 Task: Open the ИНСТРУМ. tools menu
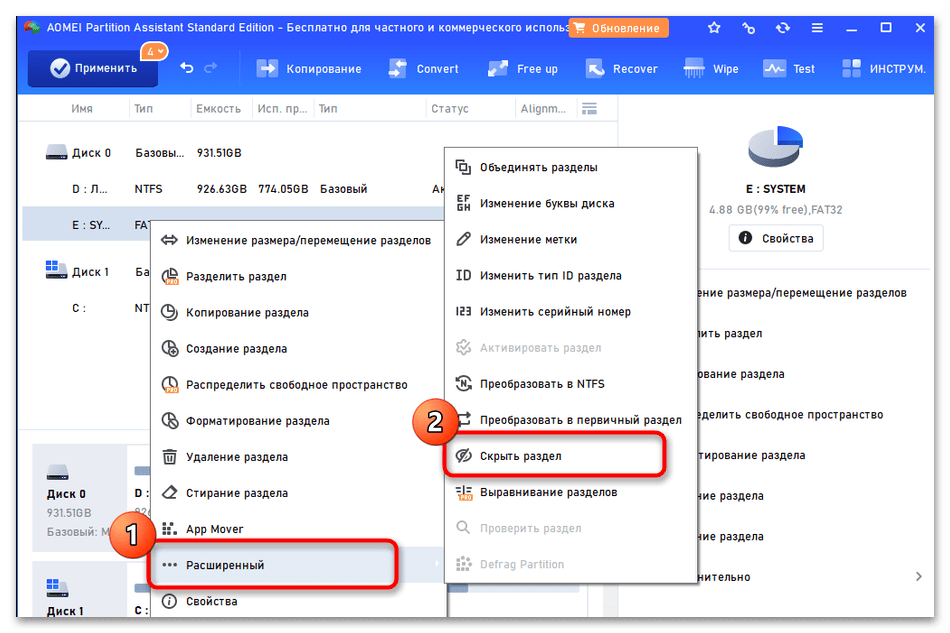tap(884, 69)
